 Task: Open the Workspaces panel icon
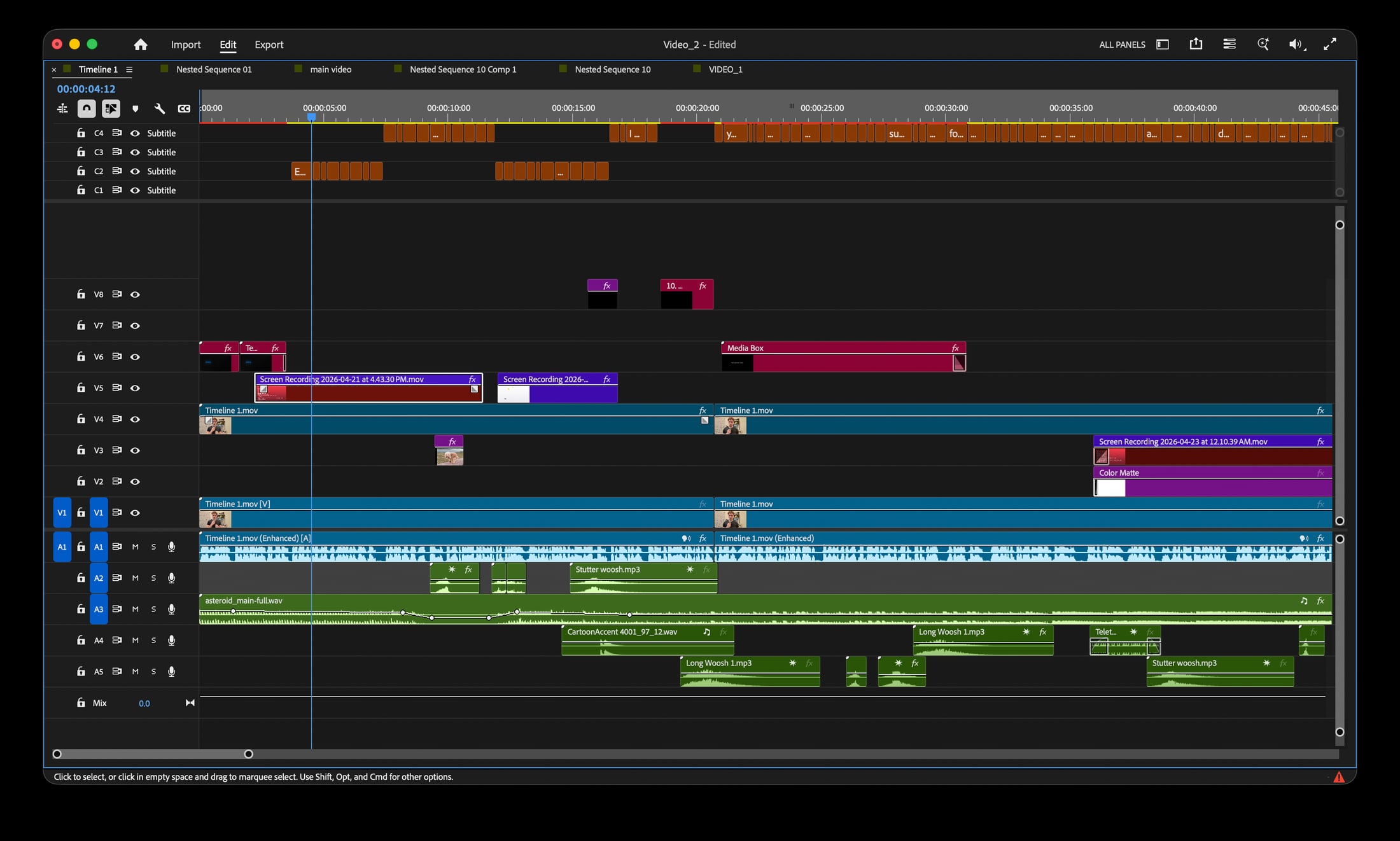click(x=1163, y=45)
